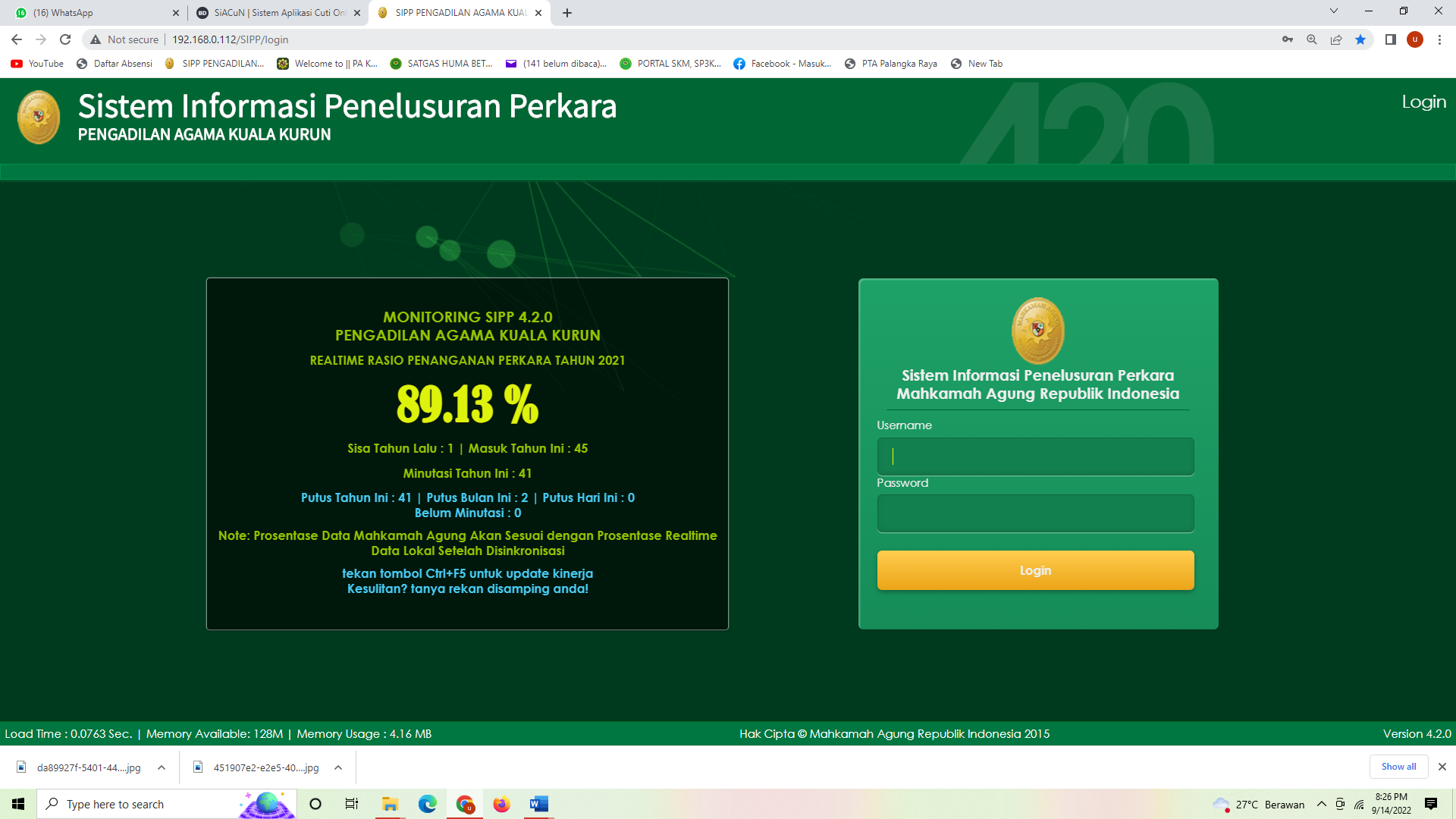Open the New Tab bookmark
1456x819 pixels.
pyautogui.click(x=977, y=64)
